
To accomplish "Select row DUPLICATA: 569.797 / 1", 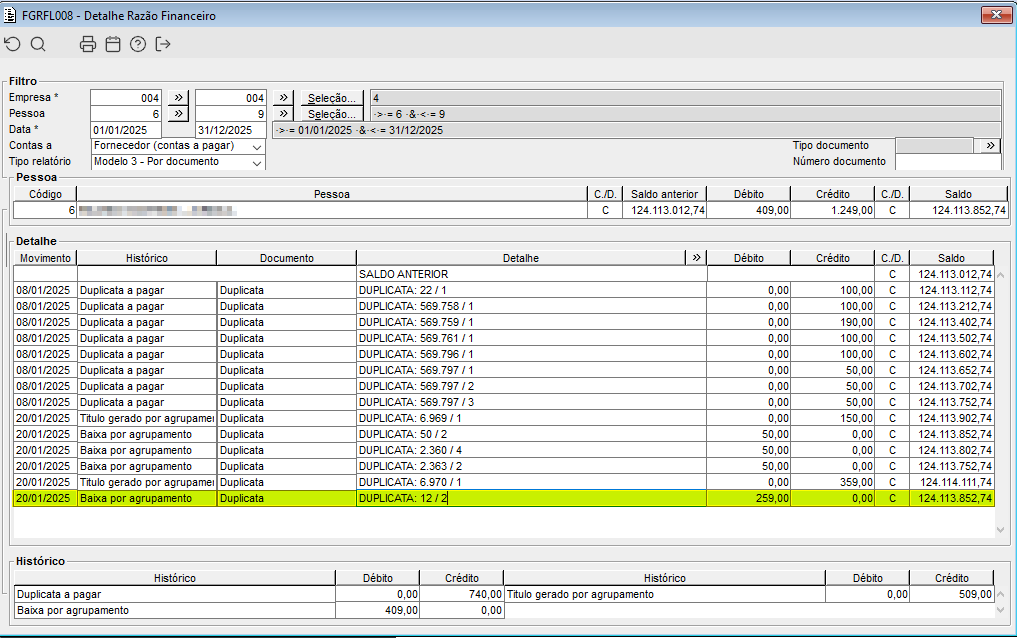I will (x=503, y=370).
